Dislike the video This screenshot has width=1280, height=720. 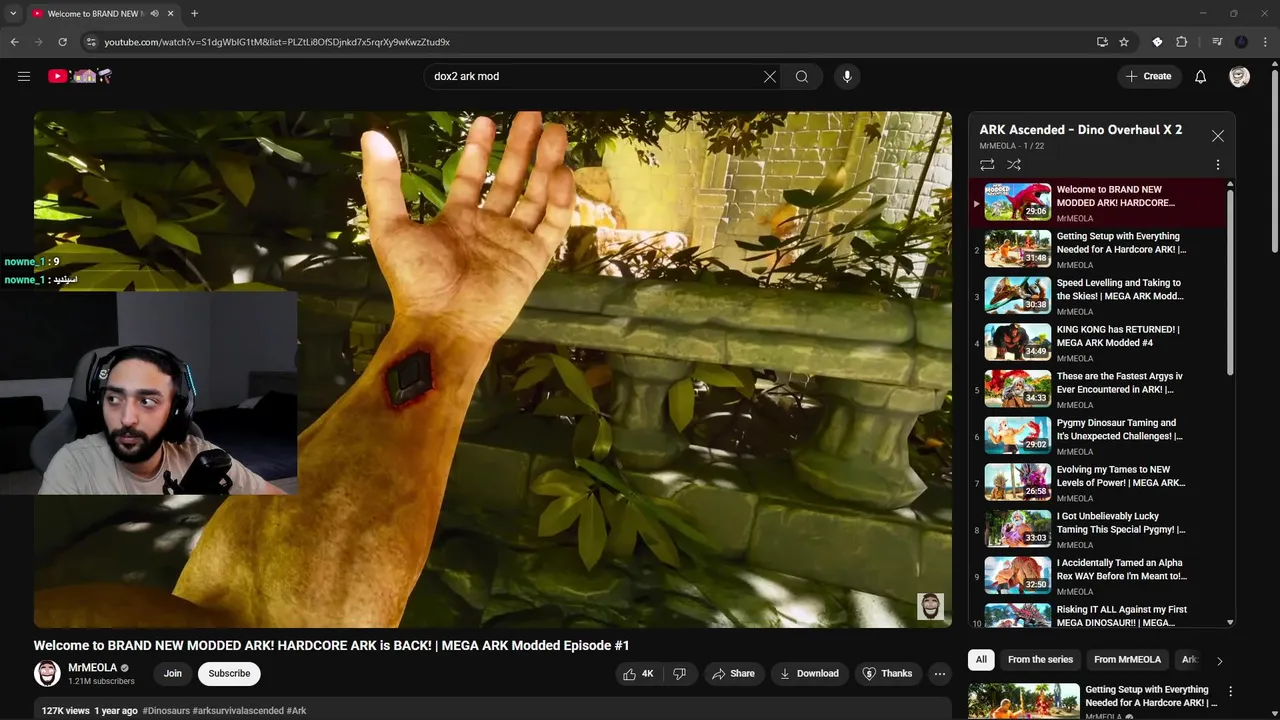pyautogui.click(x=680, y=674)
